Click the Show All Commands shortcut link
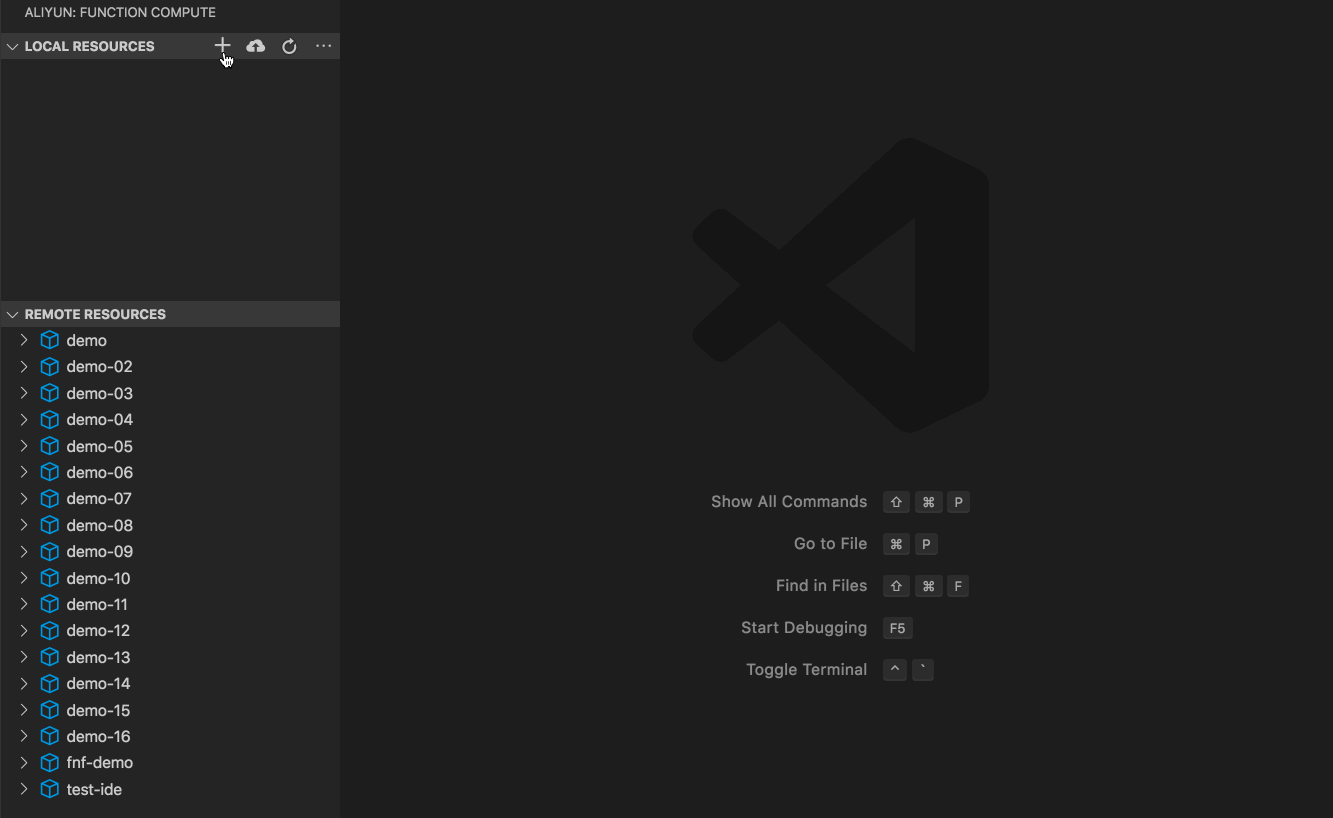Image resolution: width=1333 pixels, height=818 pixels. point(789,501)
